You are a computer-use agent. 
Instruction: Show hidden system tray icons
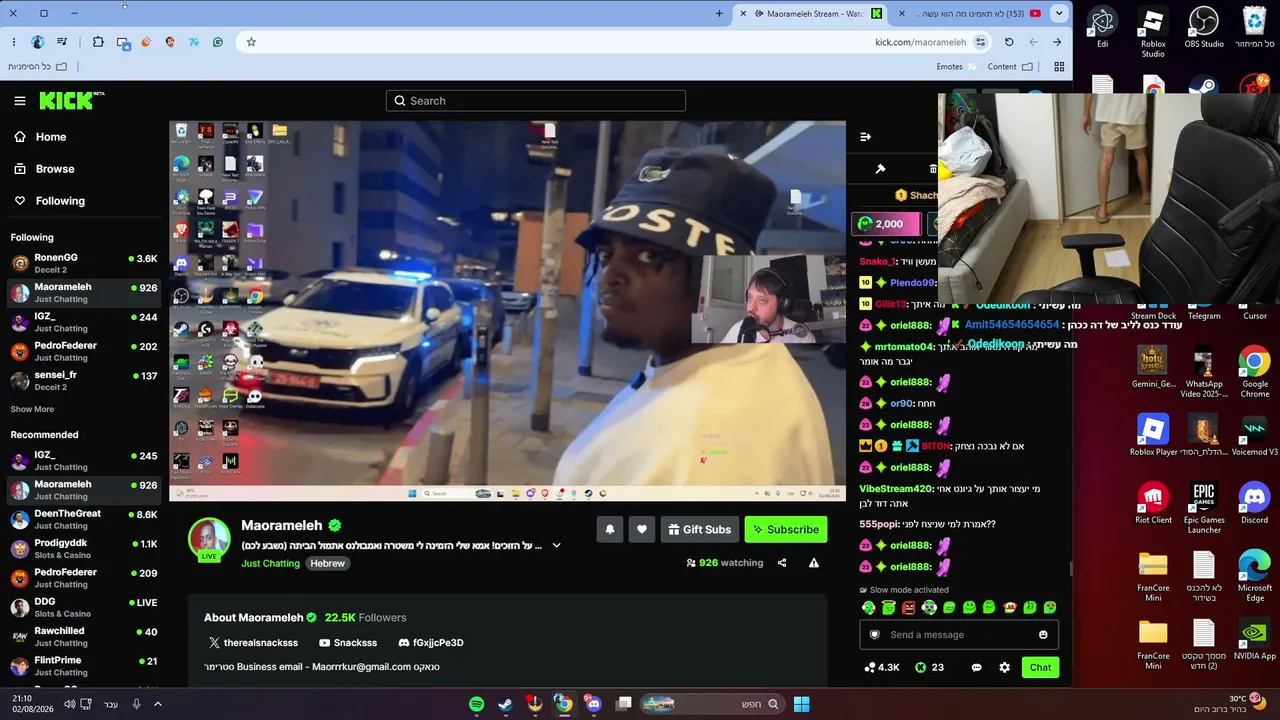158,704
